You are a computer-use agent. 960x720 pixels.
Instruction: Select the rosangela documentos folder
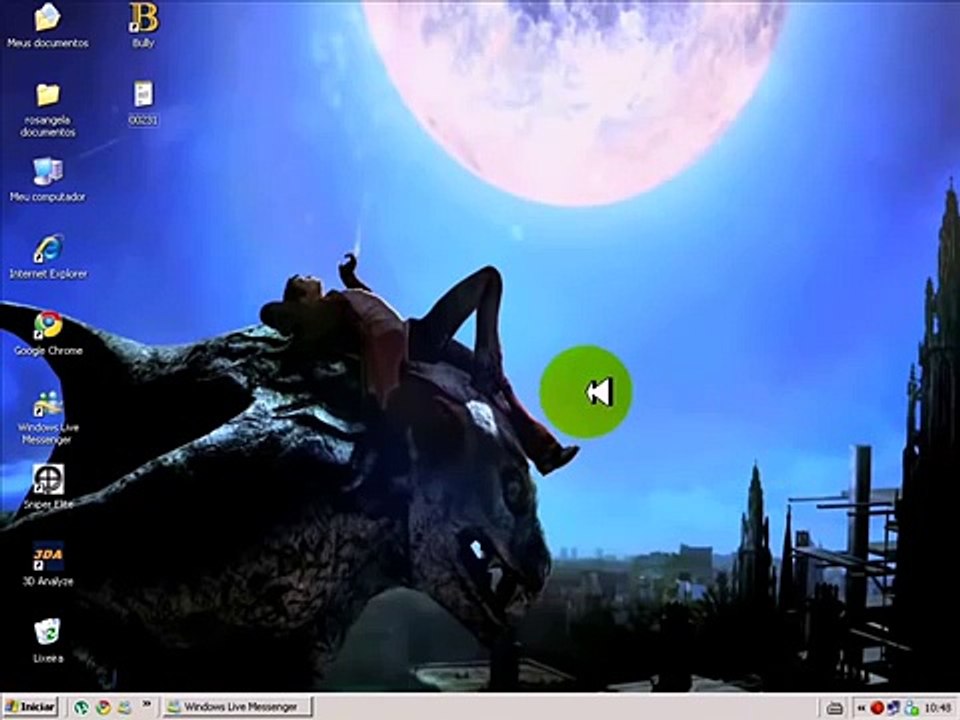tap(48, 110)
